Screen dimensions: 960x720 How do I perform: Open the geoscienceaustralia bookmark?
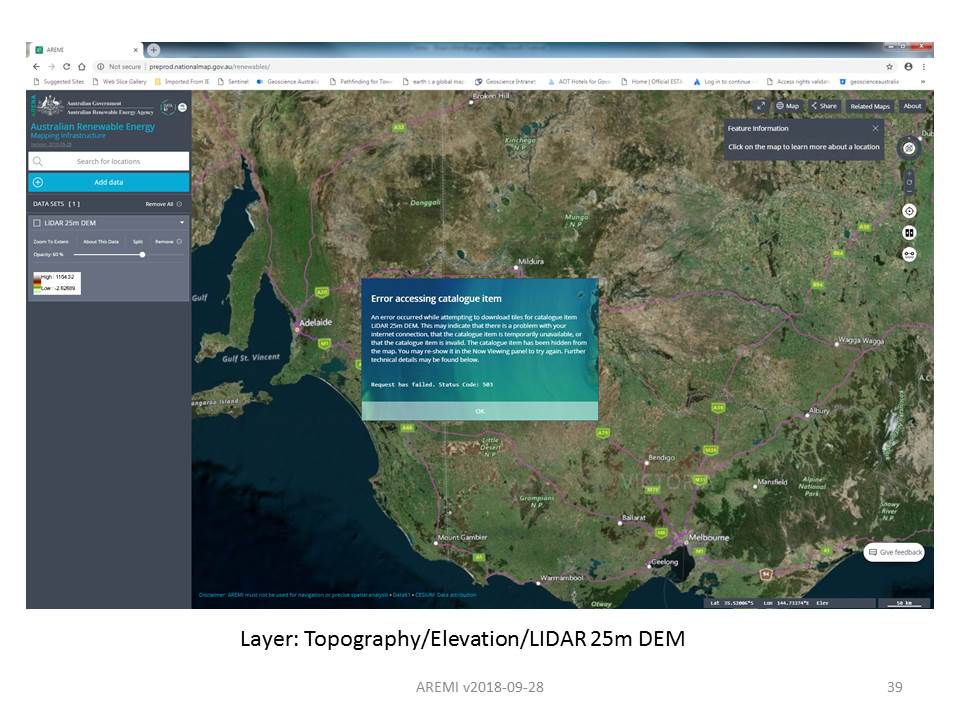(x=869, y=81)
